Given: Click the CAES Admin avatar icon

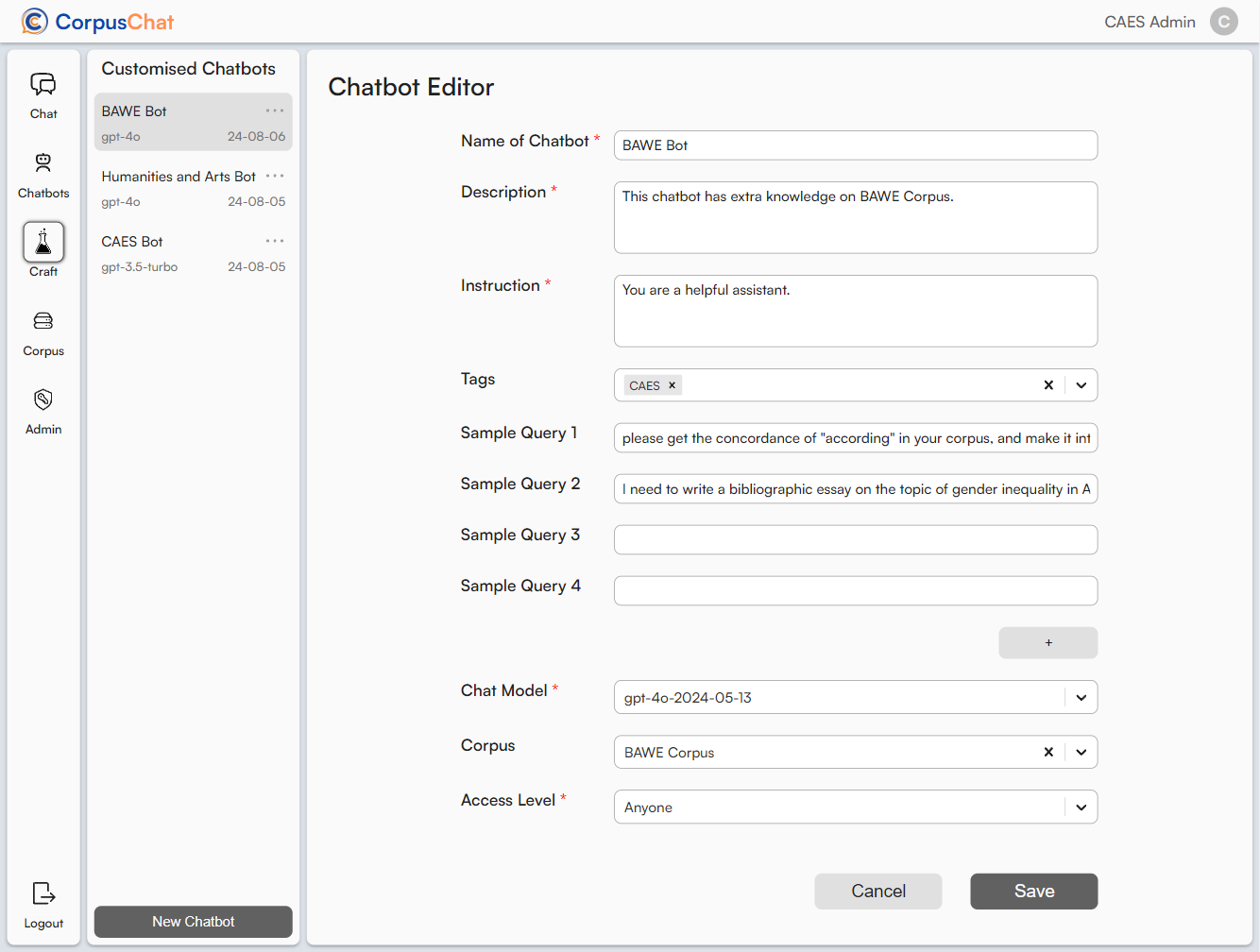Looking at the screenshot, I should (1224, 22).
